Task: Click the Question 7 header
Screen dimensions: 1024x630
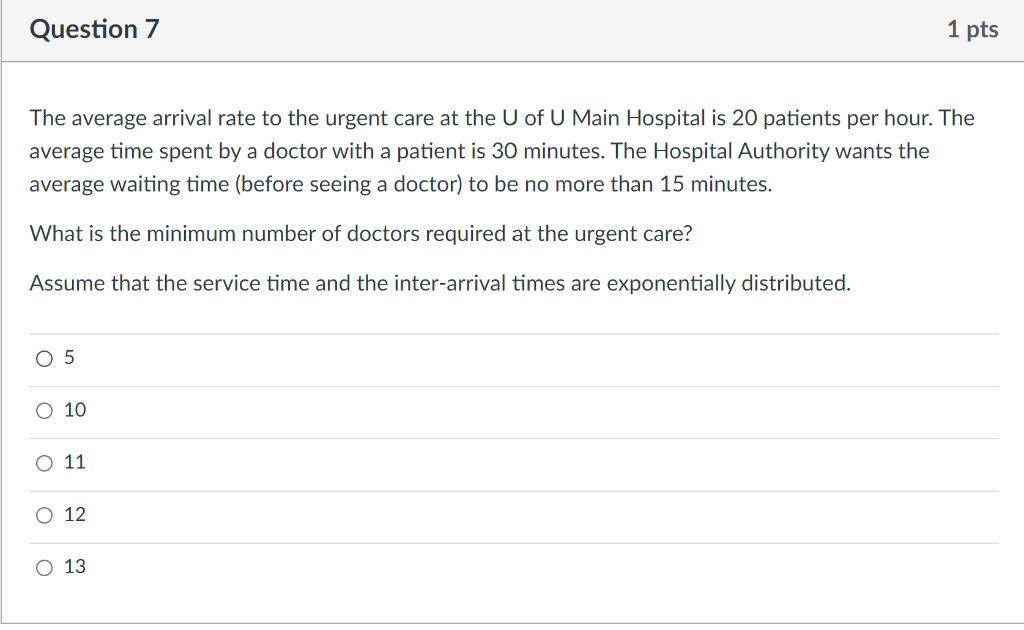Action: pos(95,29)
